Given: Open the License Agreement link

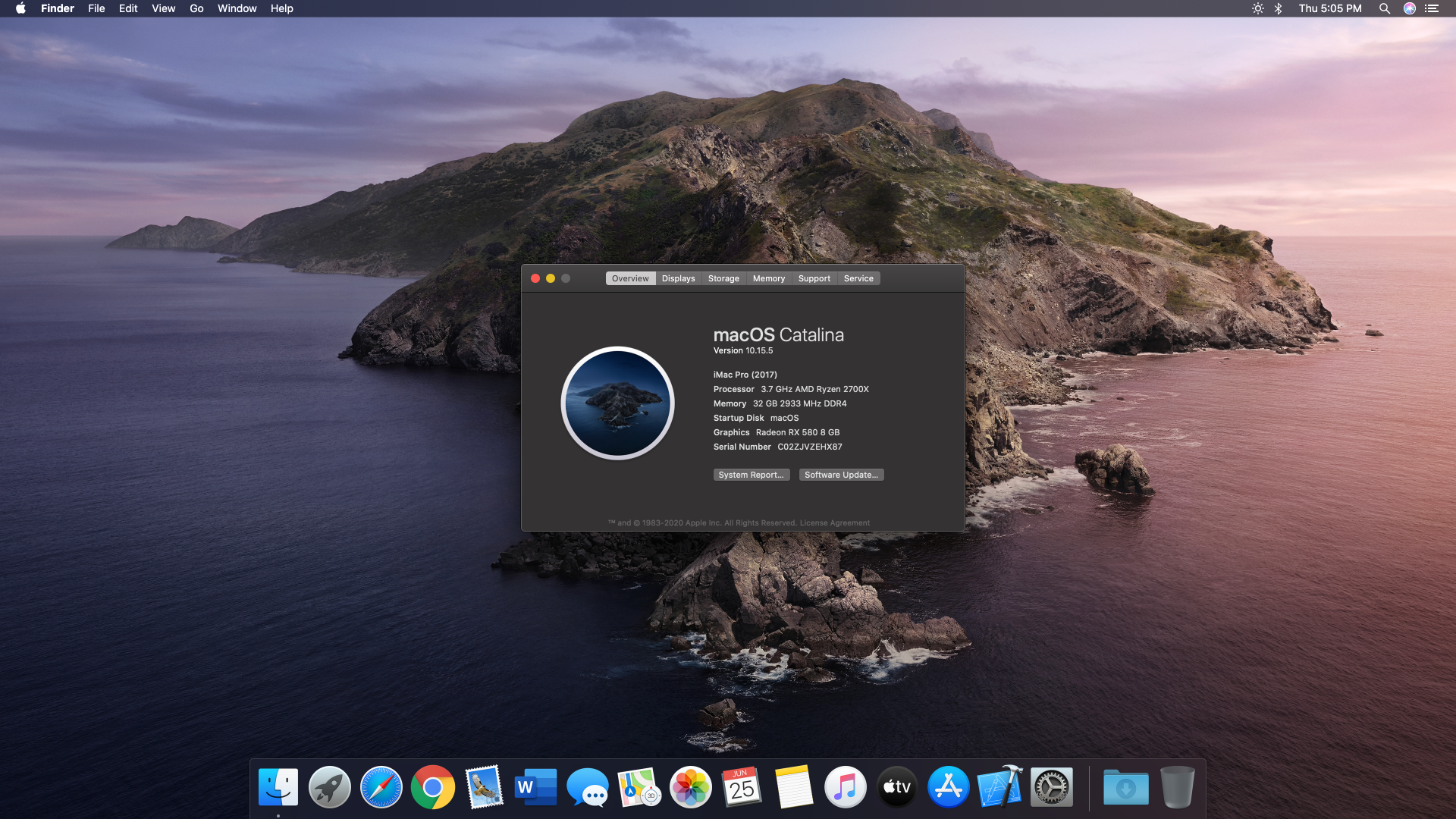Looking at the screenshot, I should [x=834, y=522].
